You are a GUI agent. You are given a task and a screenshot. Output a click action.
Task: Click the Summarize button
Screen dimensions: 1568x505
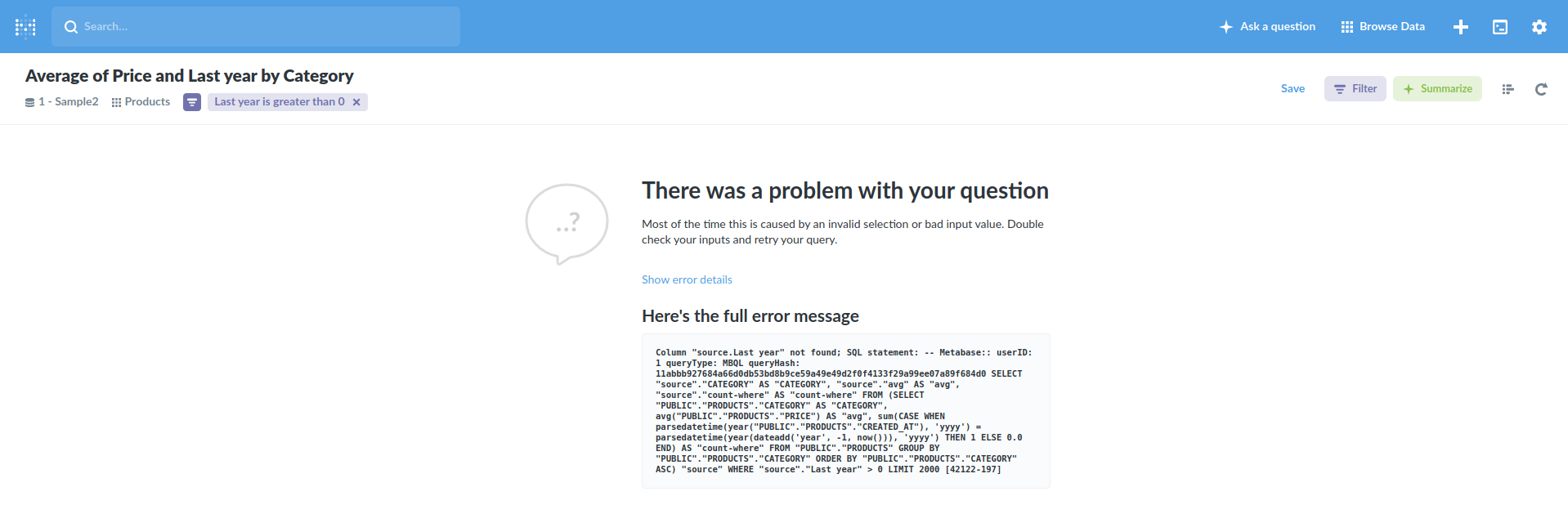1437,88
